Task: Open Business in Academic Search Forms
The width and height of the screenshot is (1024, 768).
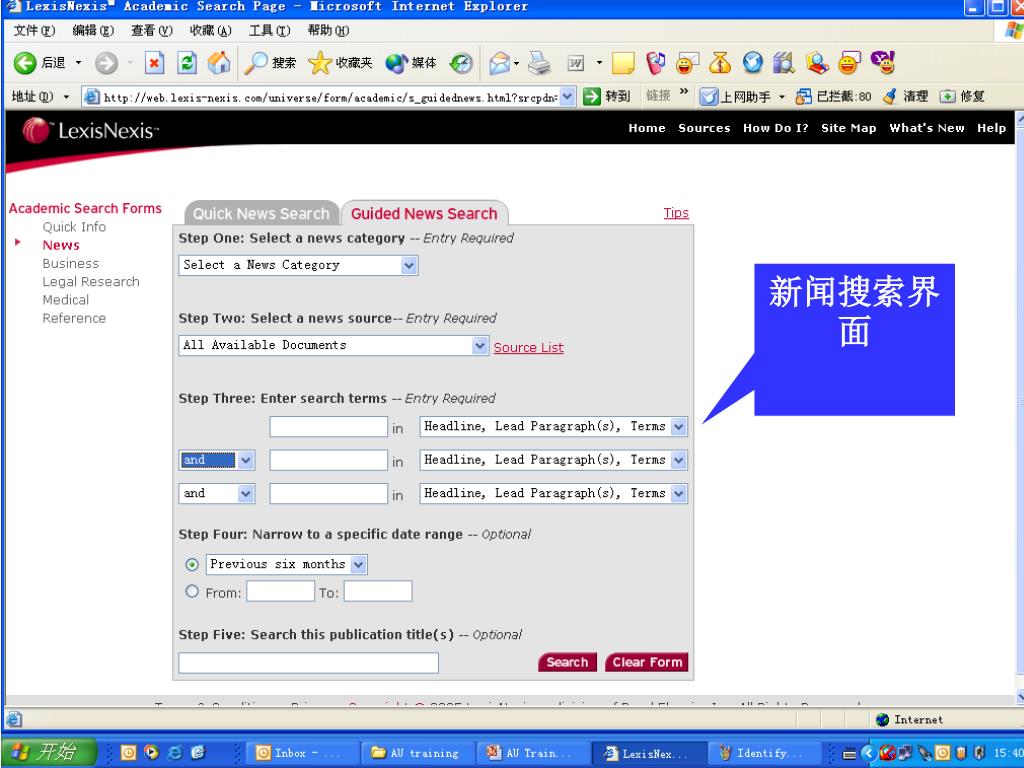Action: coord(71,263)
